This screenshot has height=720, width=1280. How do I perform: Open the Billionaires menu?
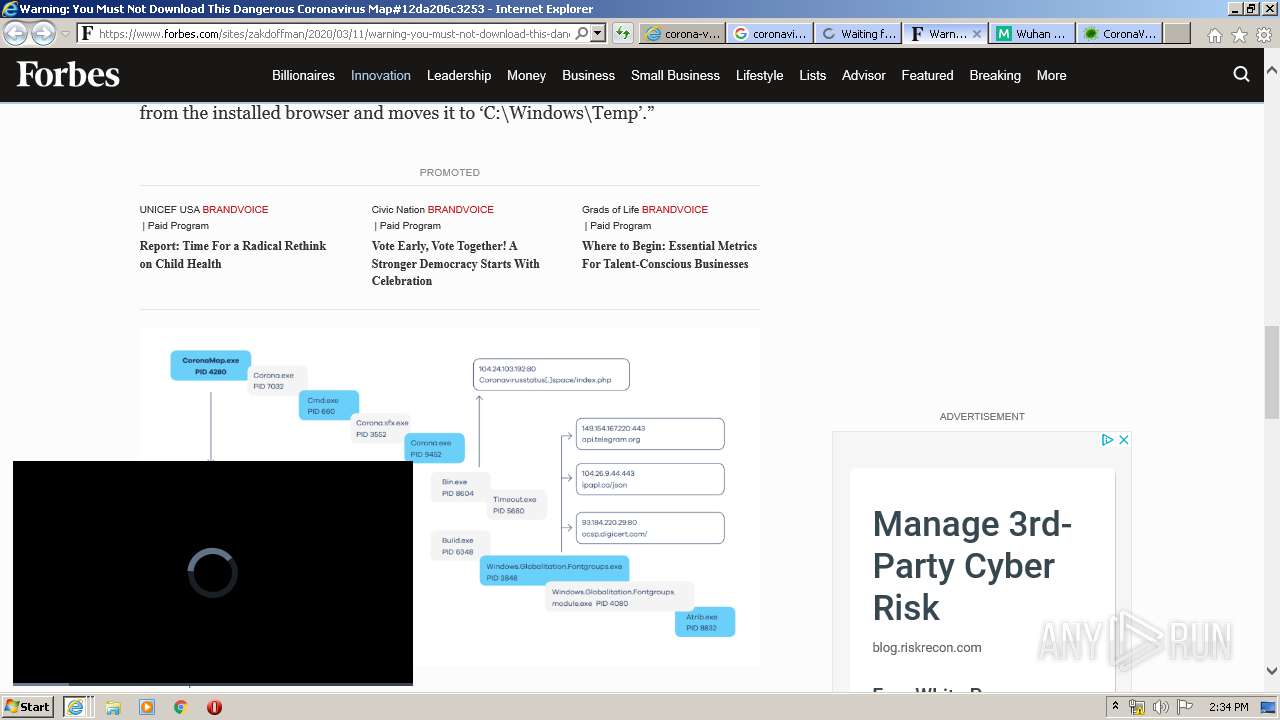(x=303, y=75)
